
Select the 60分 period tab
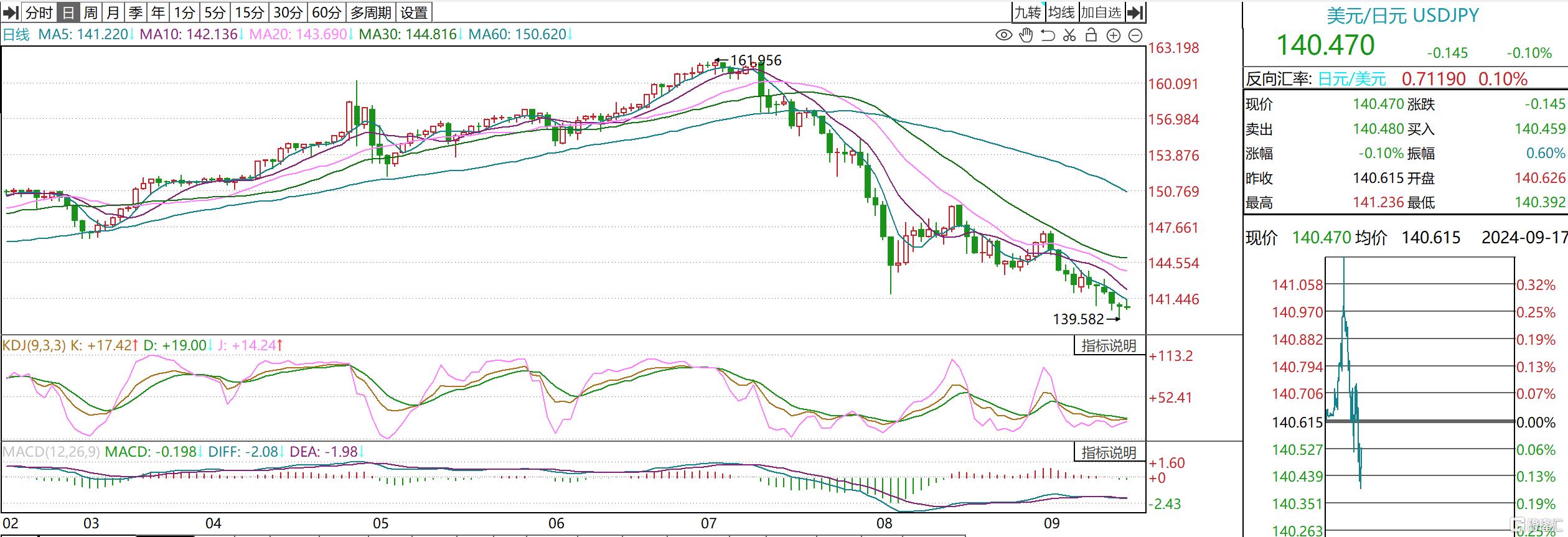[327, 12]
